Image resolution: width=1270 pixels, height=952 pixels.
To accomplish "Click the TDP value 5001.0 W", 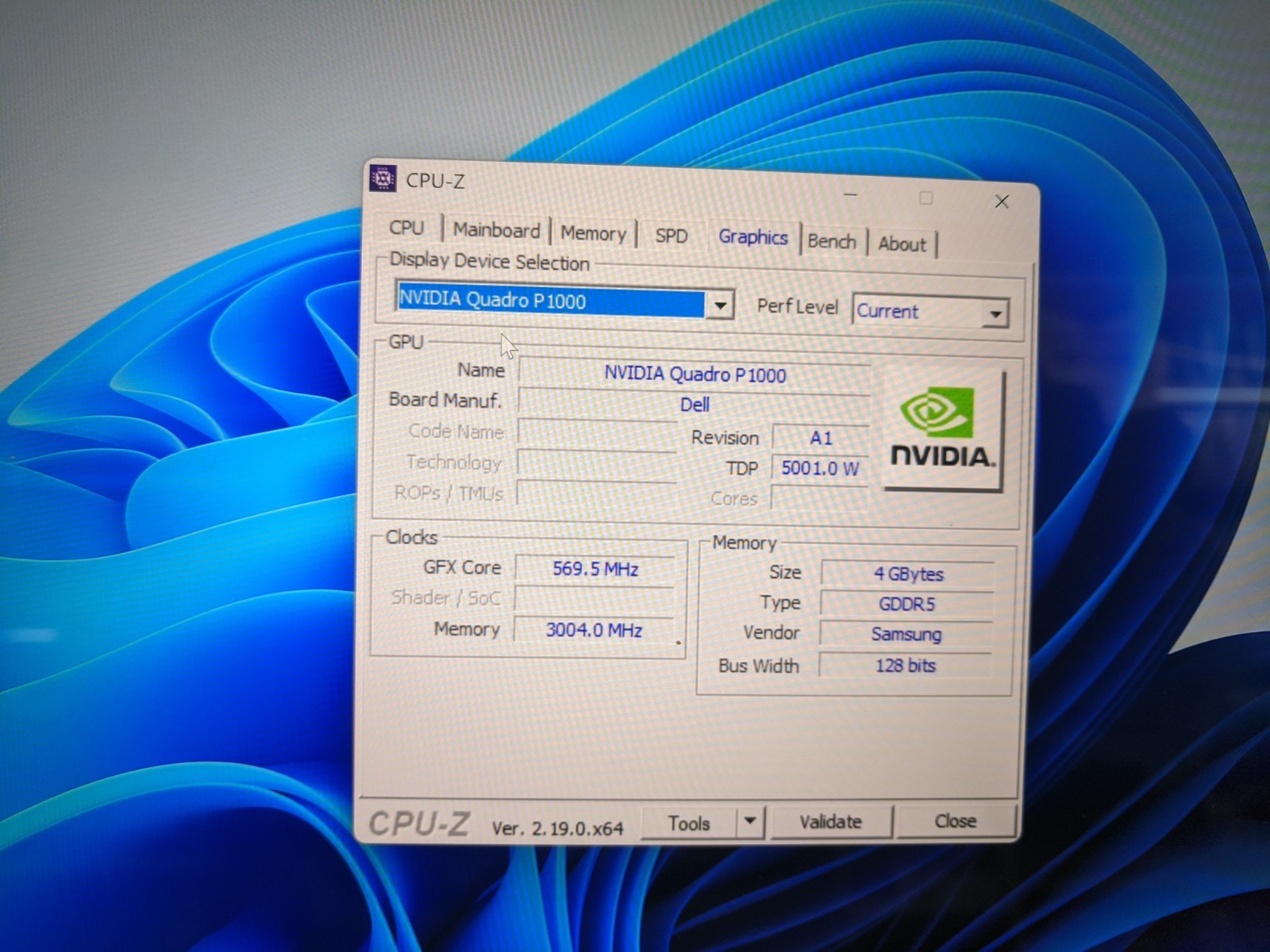I will pyautogui.click(x=821, y=468).
